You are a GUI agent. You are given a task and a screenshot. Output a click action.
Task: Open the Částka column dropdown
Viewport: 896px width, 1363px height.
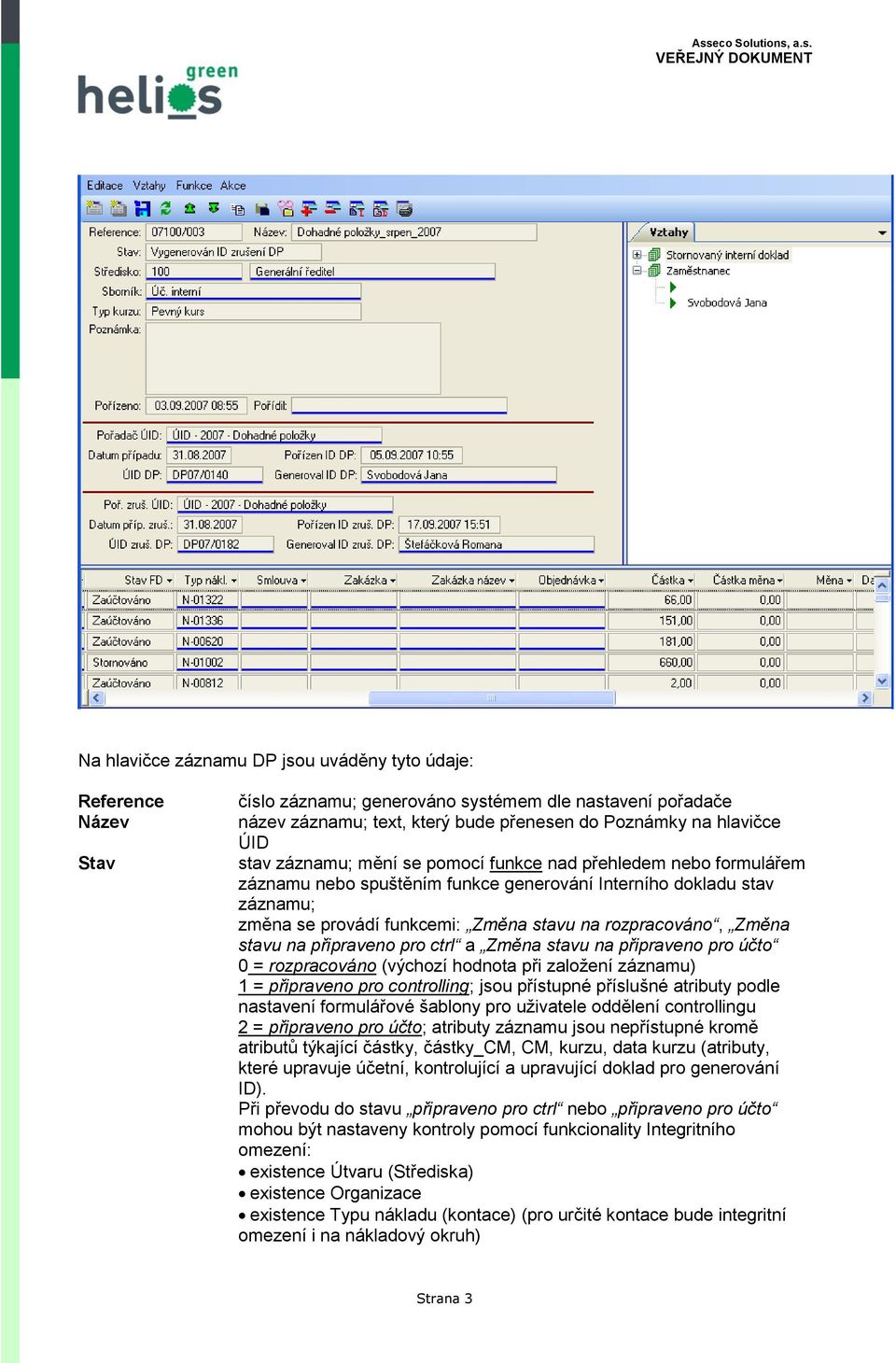691,581
